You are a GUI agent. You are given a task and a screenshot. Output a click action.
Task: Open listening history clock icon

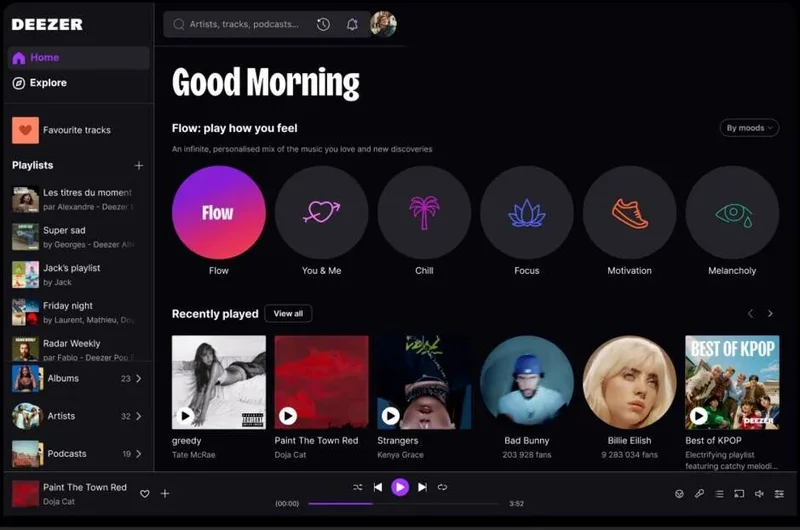tap(323, 25)
